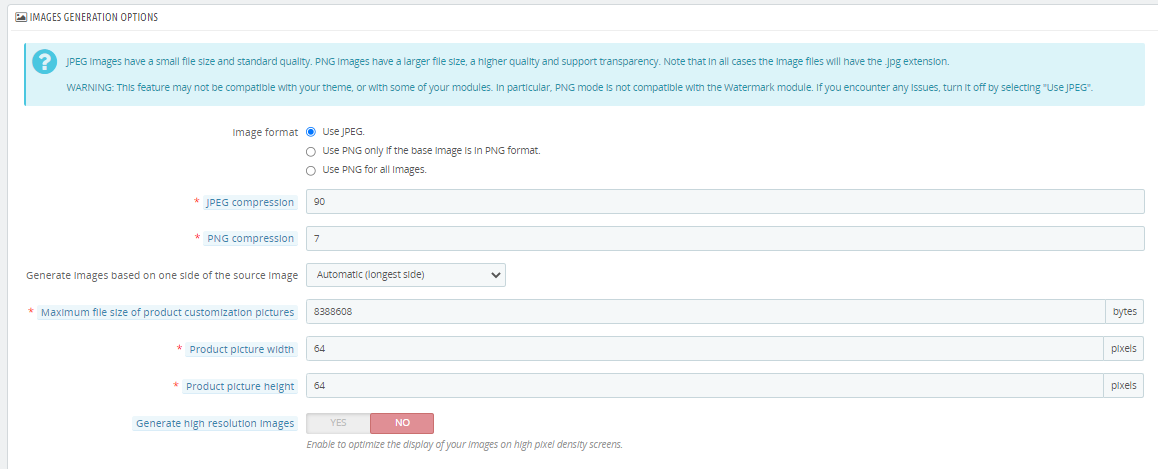This screenshot has height=469, width=1158.
Task: Click the Product picture width label
Action: (x=241, y=349)
